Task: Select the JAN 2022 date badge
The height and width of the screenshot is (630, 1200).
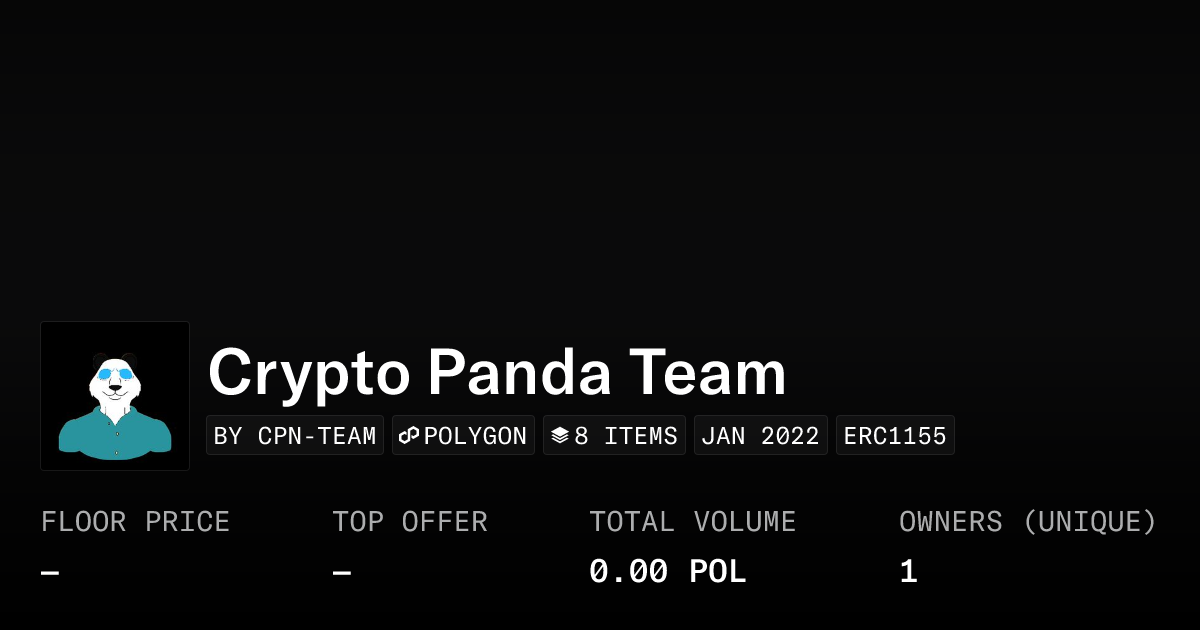Action: click(761, 436)
